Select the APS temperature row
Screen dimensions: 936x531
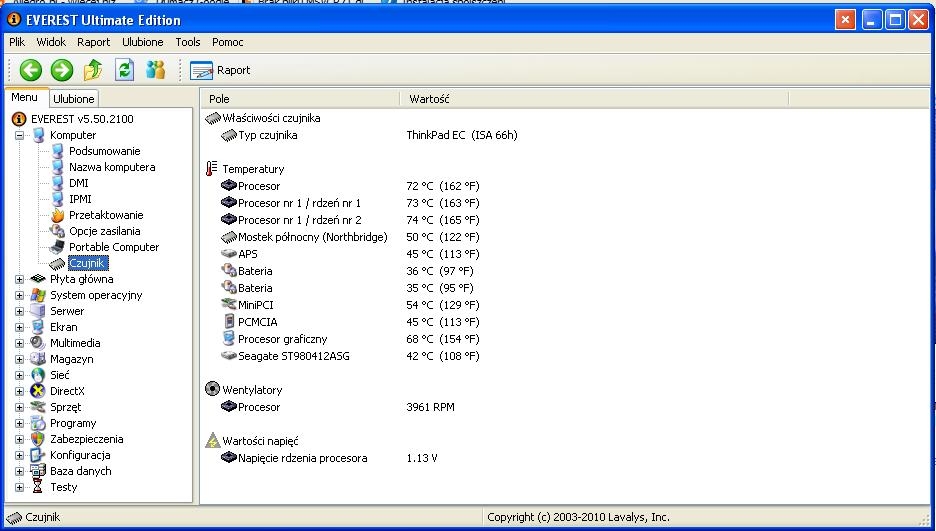coord(350,254)
